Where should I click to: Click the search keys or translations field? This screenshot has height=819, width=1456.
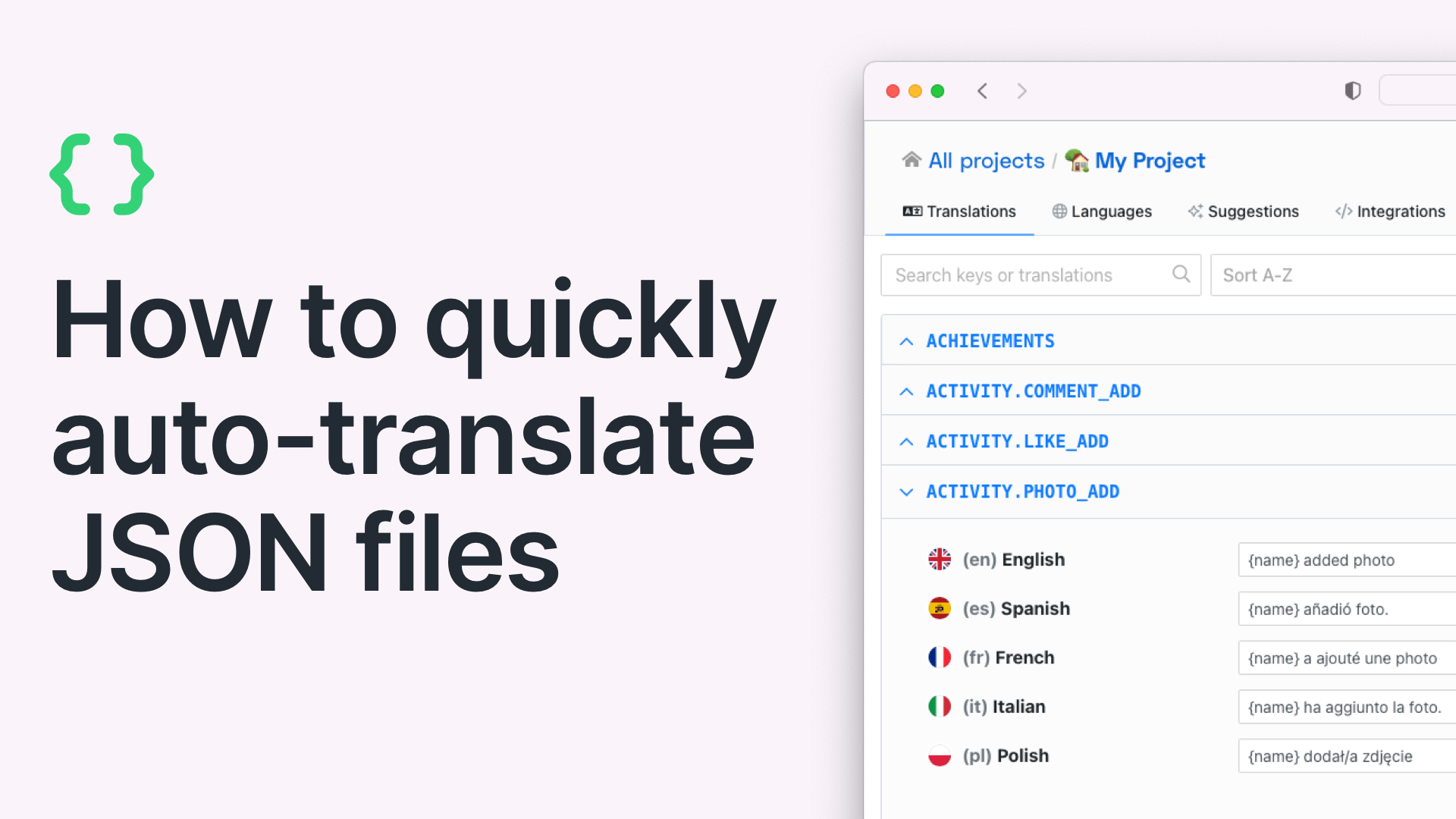(x=1039, y=275)
